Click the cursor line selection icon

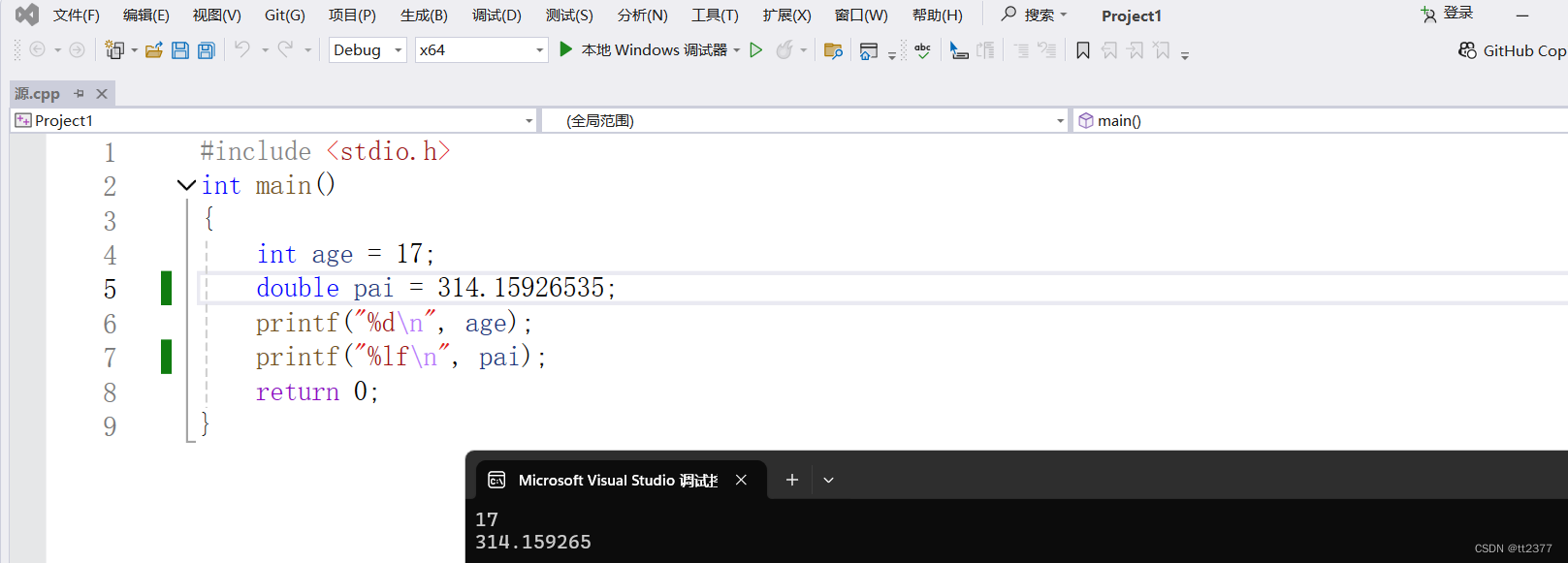(x=958, y=49)
